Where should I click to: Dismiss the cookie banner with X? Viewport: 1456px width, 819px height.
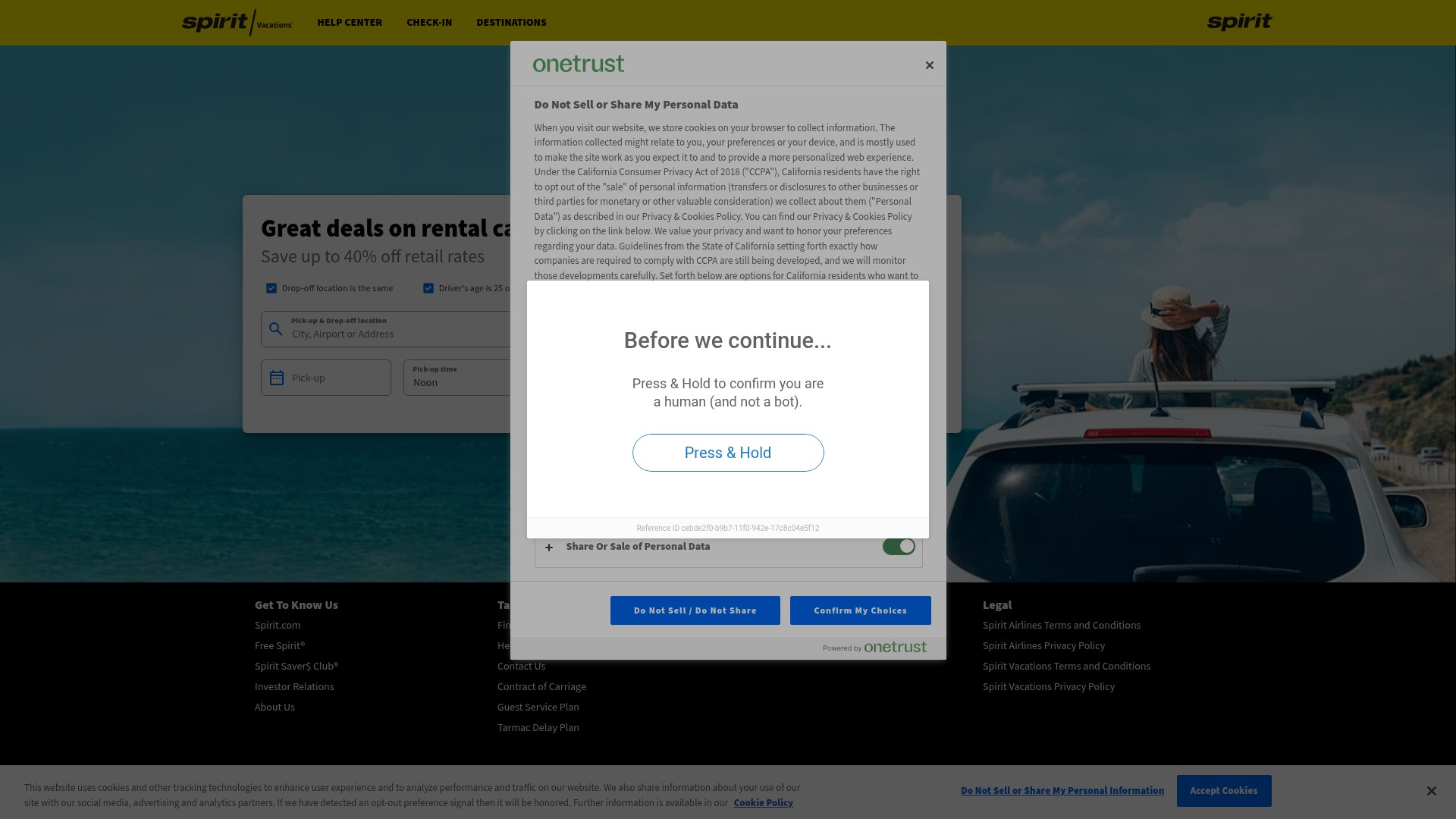[1431, 791]
